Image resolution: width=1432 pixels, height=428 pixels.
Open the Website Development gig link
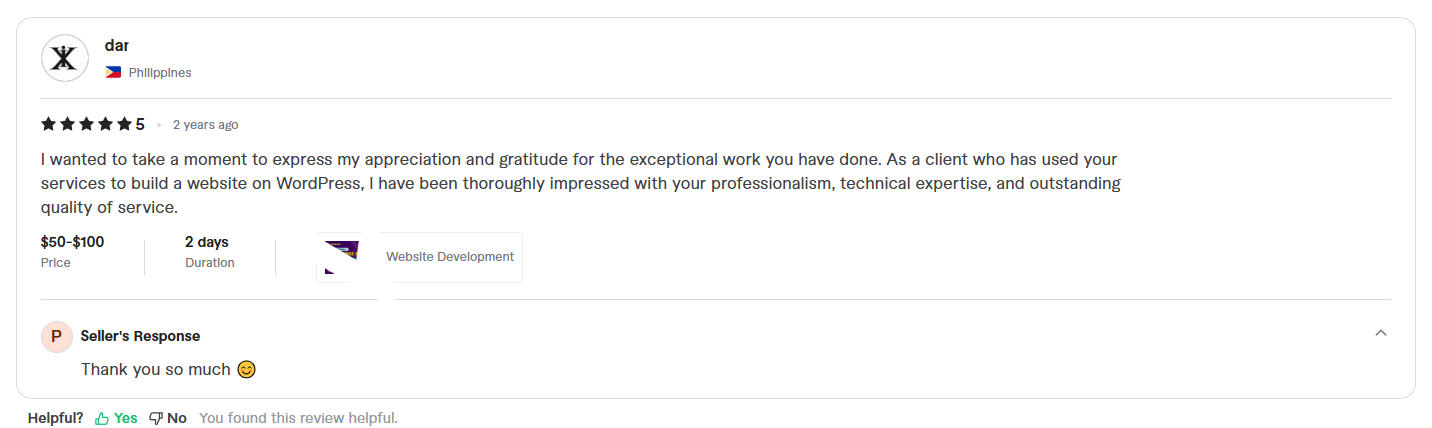(x=450, y=257)
